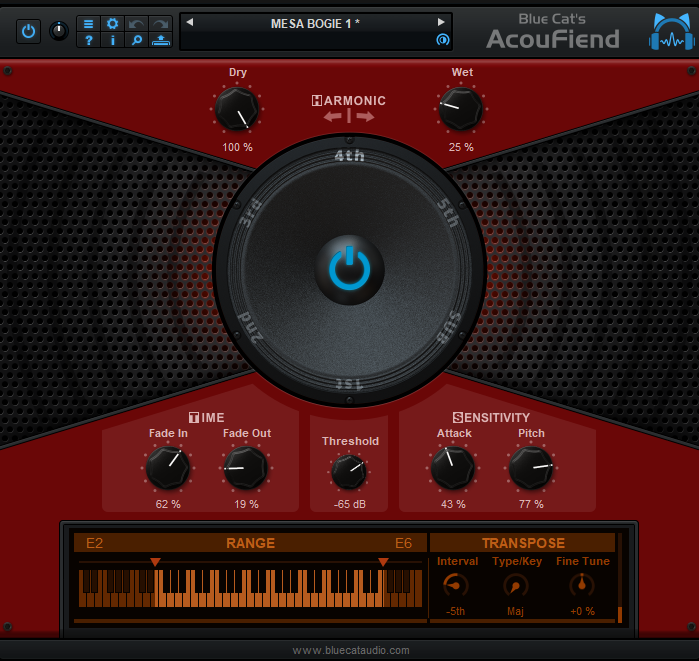Image resolution: width=699 pixels, height=661 pixels.
Task: Click the undo arrow icon
Action: 136,24
